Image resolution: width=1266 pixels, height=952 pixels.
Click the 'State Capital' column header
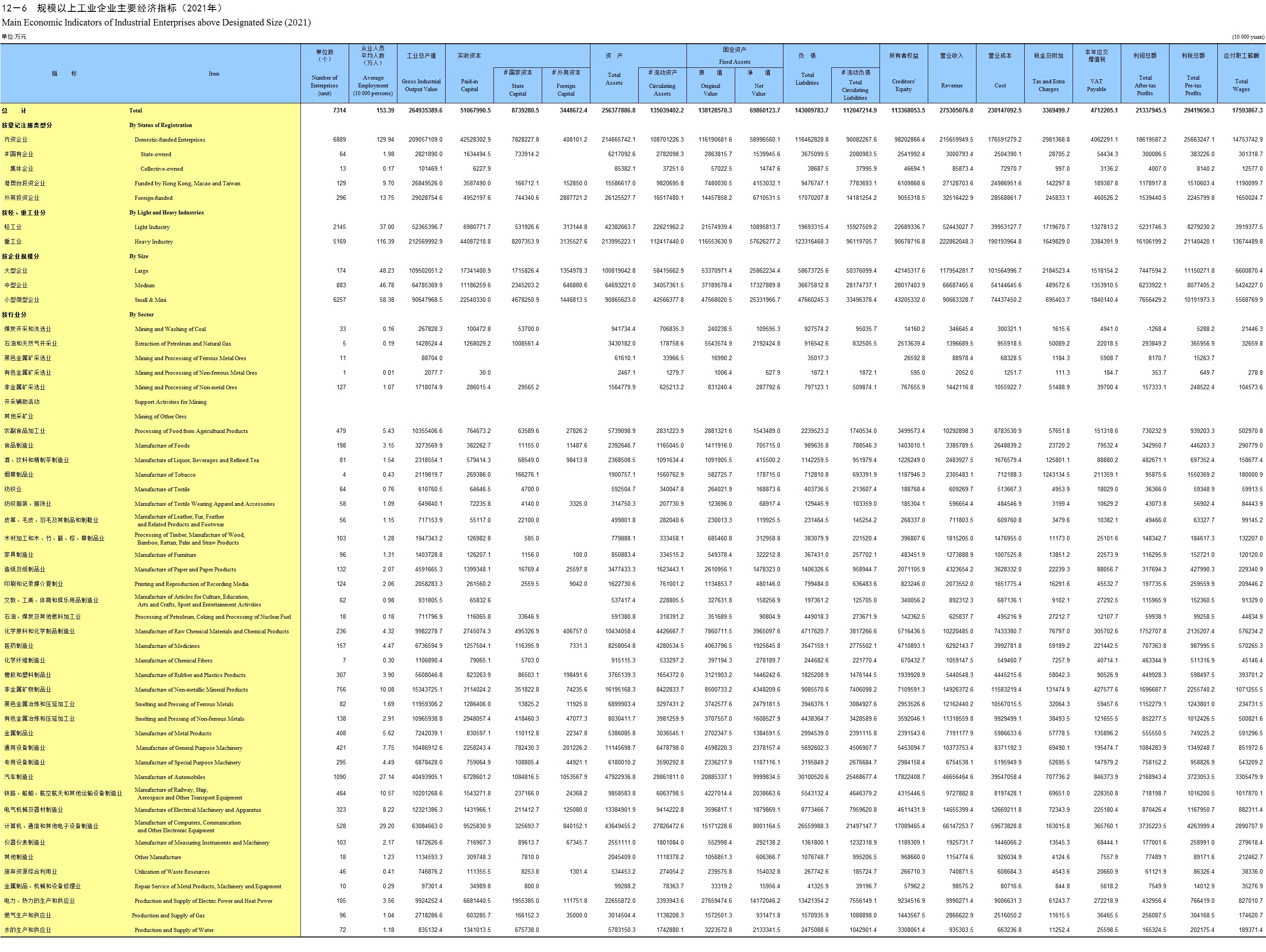tap(518, 90)
